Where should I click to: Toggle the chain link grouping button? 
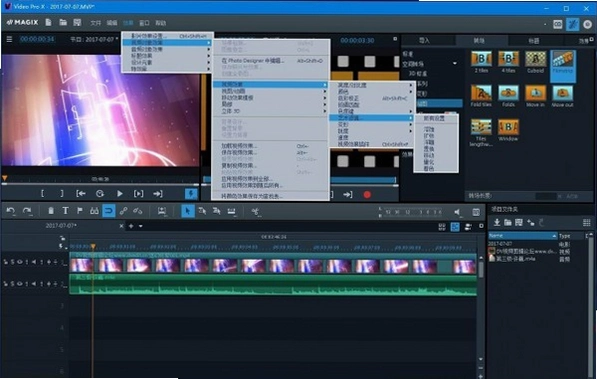pyautogui.click(x=123, y=211)
